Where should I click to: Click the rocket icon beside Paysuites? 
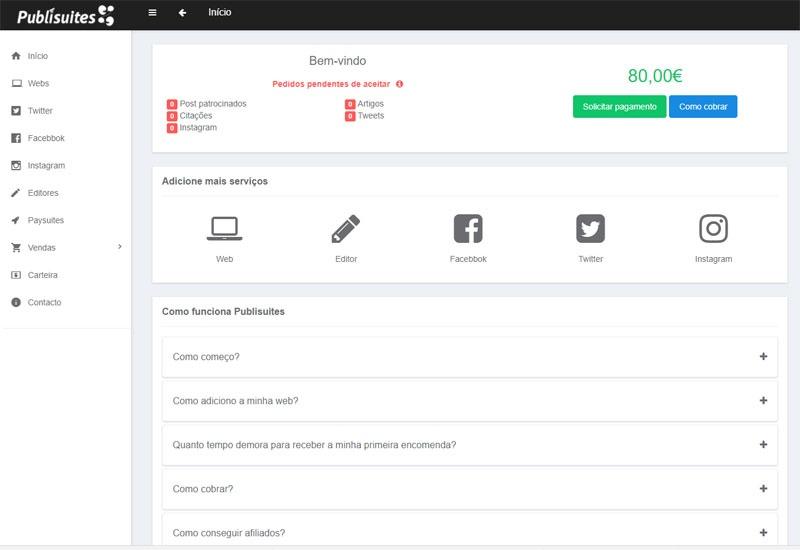click(16, 220)
